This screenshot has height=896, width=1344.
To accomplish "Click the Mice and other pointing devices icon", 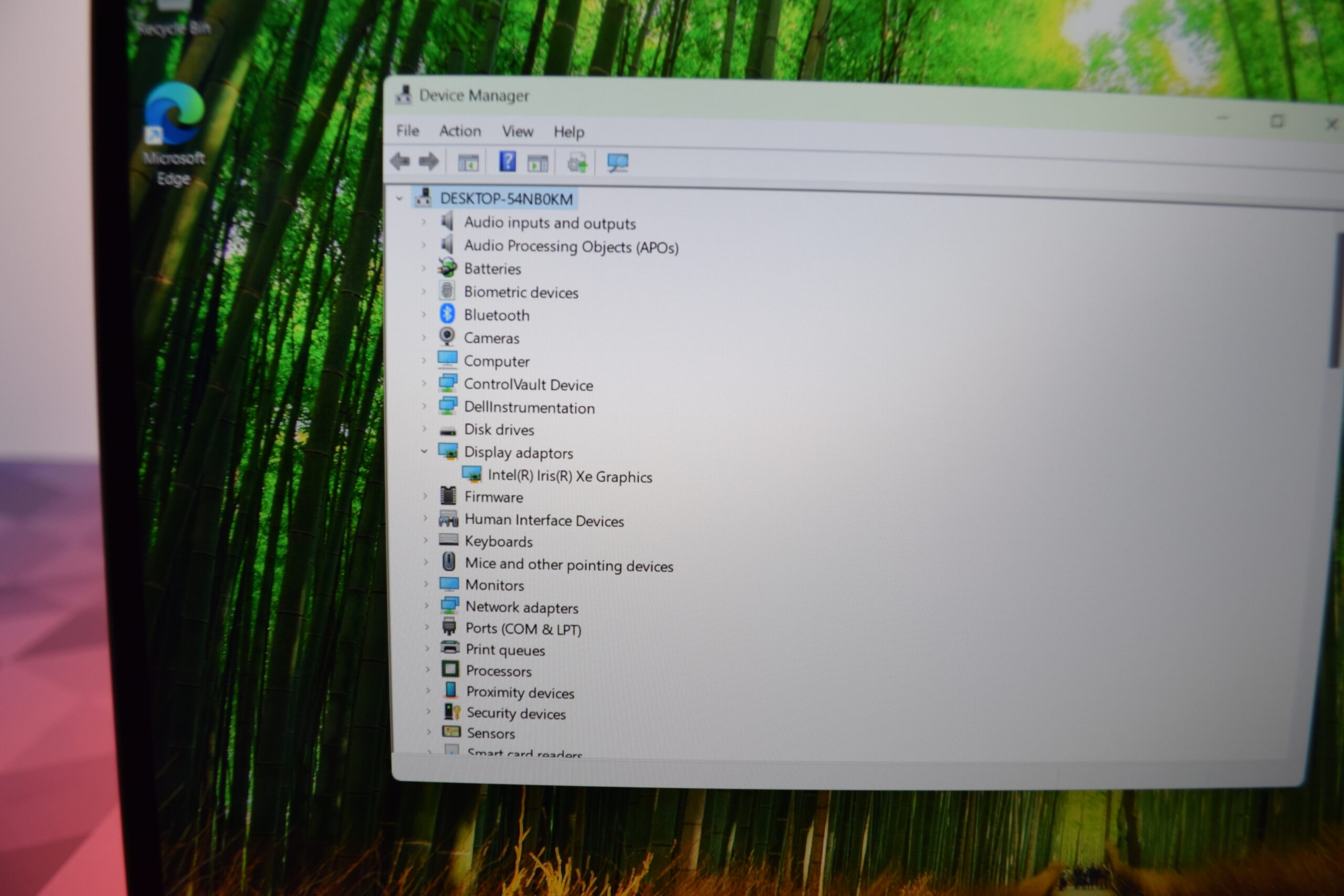I will 449,562.
